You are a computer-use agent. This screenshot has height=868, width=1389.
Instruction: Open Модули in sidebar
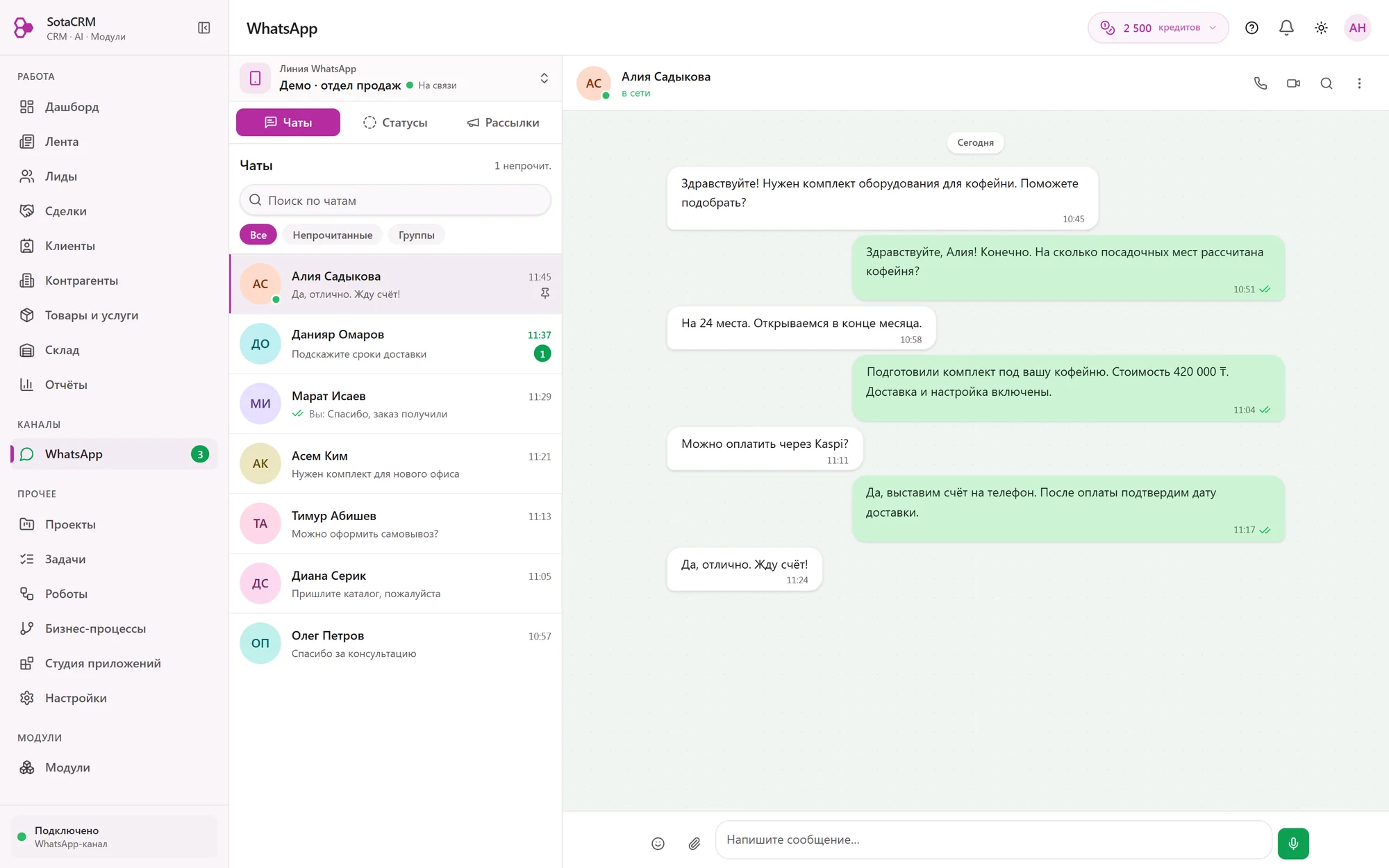pyautogui.click(x=114, y=767)
